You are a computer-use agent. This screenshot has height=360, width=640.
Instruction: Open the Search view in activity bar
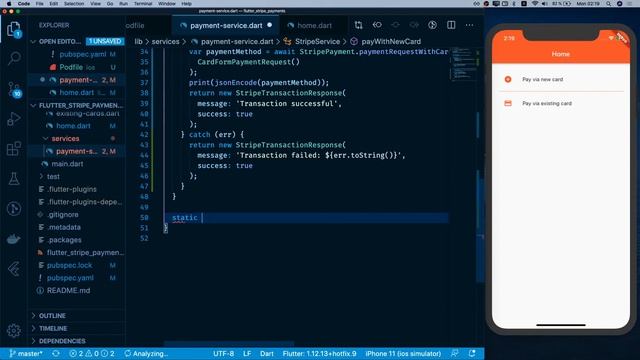(14, 58)
